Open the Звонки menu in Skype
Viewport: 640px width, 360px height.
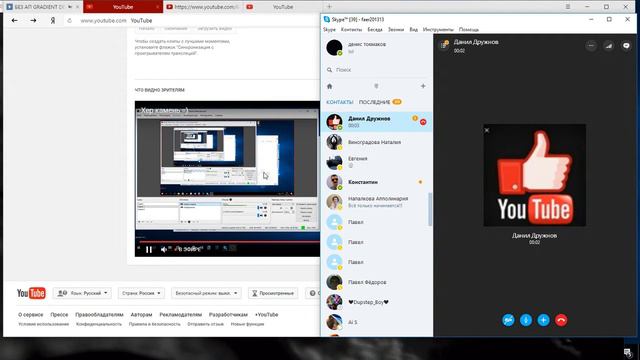396,29
